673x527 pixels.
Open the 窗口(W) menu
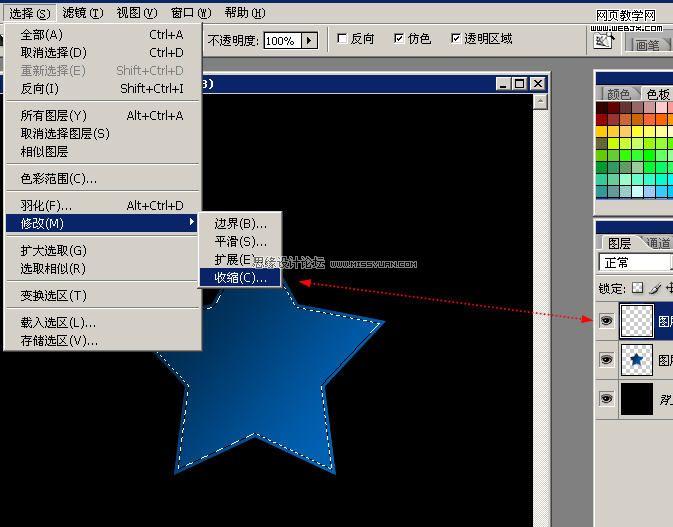click(191, 13)
